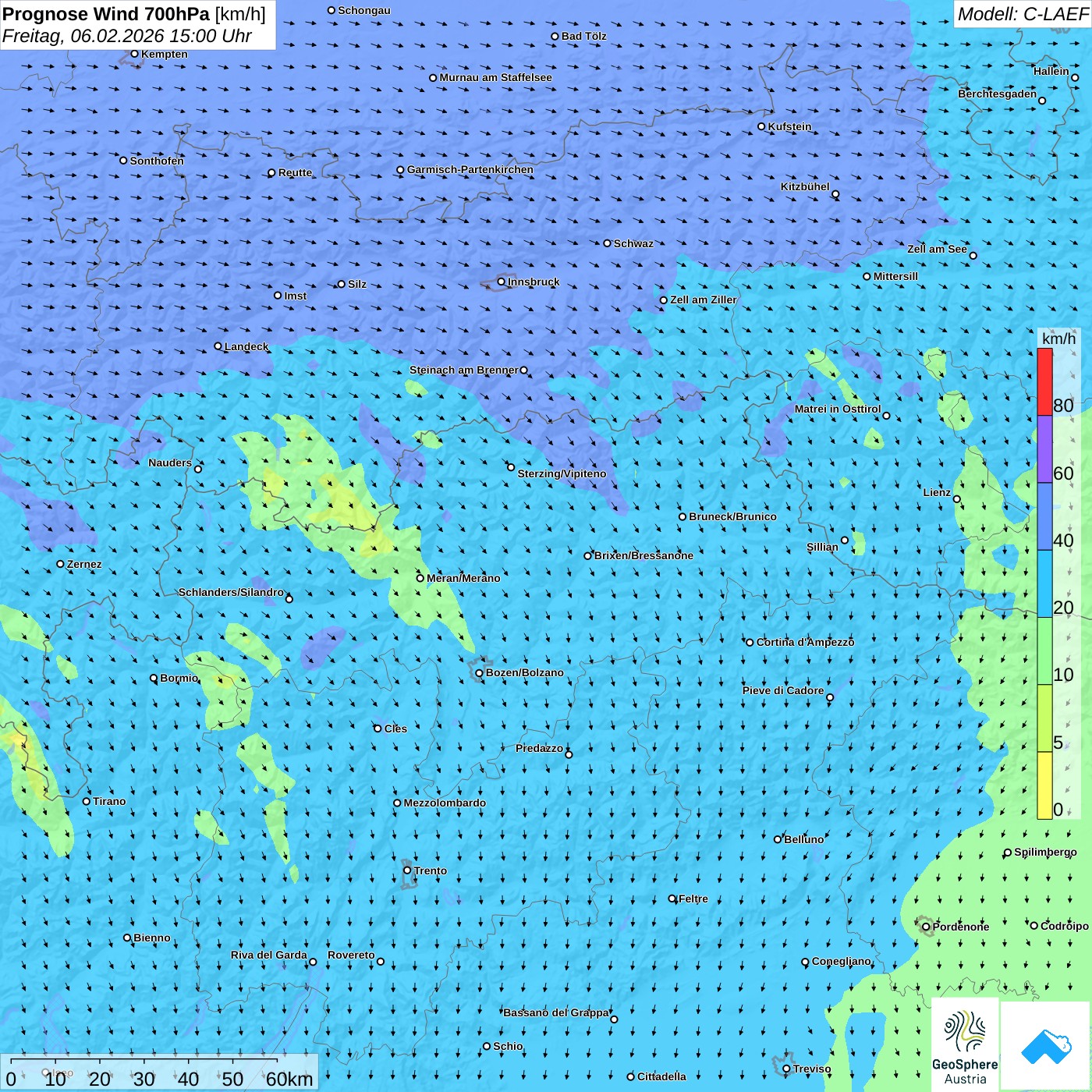Select the yellow 0–5 km/h legend color

(1044, 785)
